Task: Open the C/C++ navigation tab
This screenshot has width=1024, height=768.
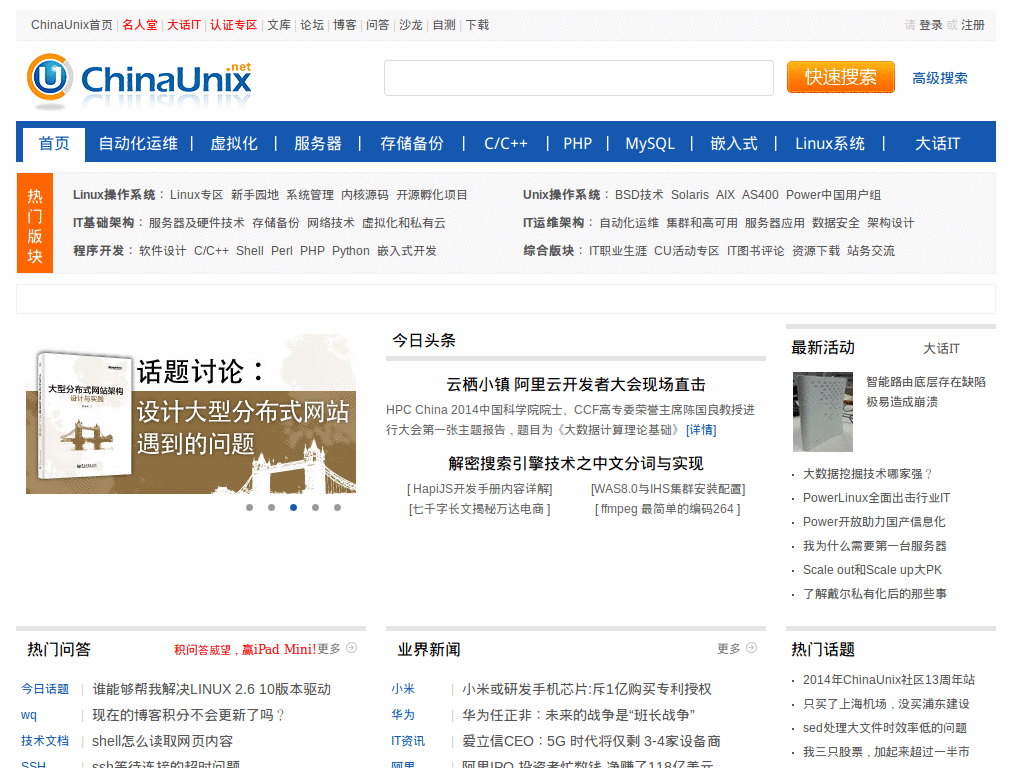Action: pos(505,144)
